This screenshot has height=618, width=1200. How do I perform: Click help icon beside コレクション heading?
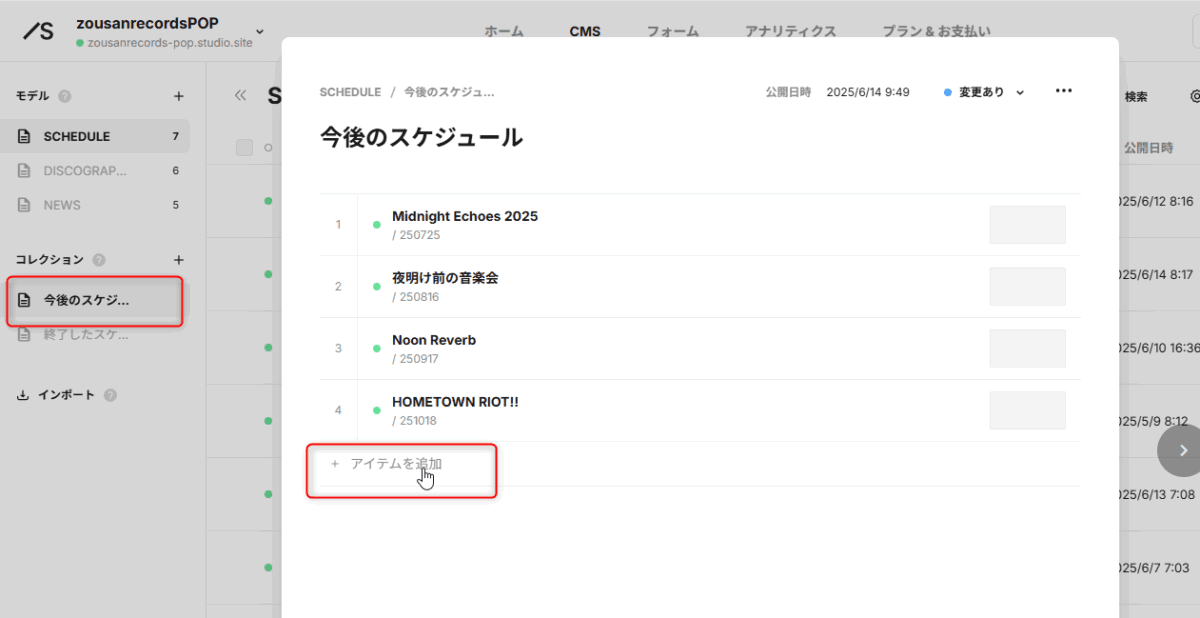click(99, 260)
